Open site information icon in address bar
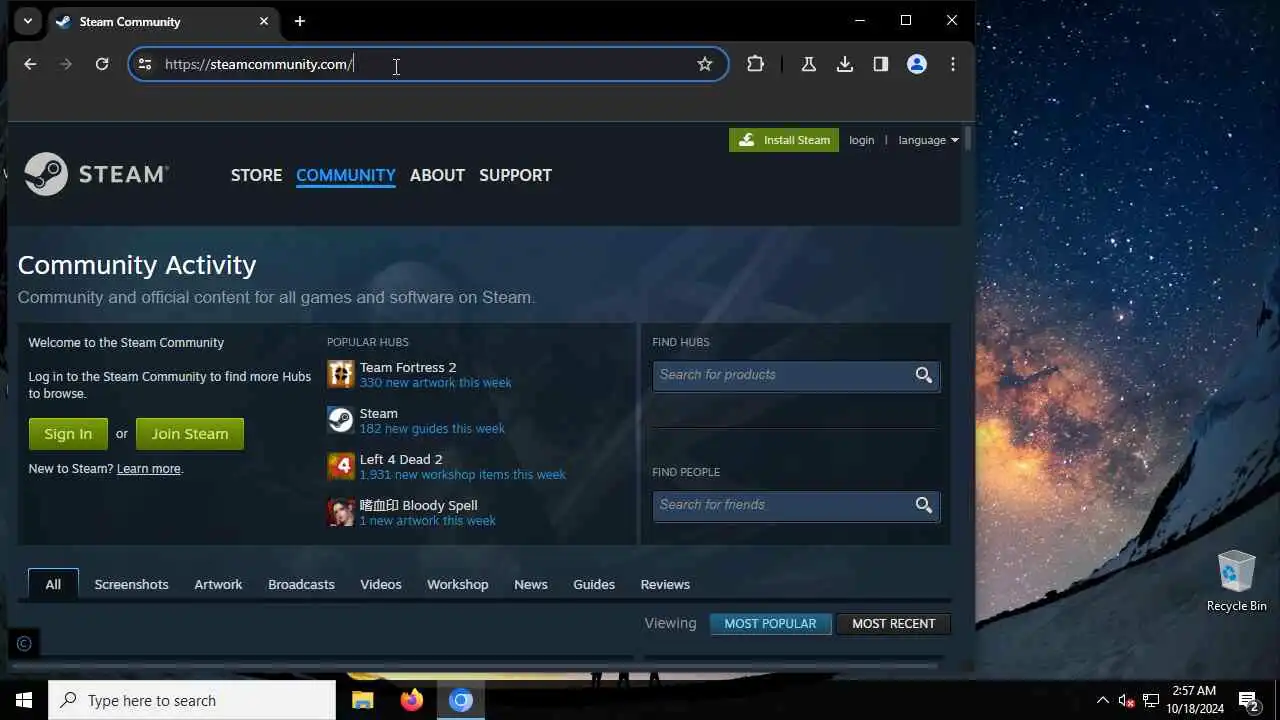The height and width of the screenshot is (720, 1280). (145, 64)
